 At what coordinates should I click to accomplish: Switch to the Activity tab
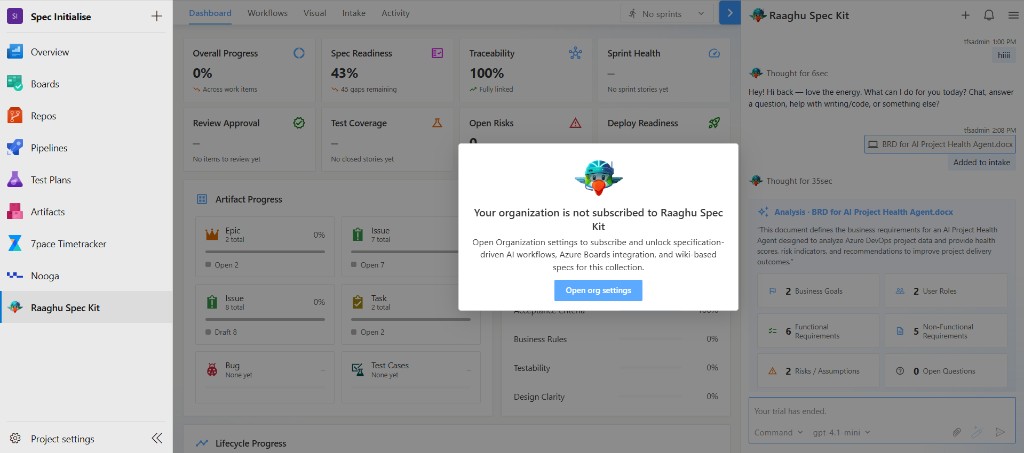tap(395, 13)
